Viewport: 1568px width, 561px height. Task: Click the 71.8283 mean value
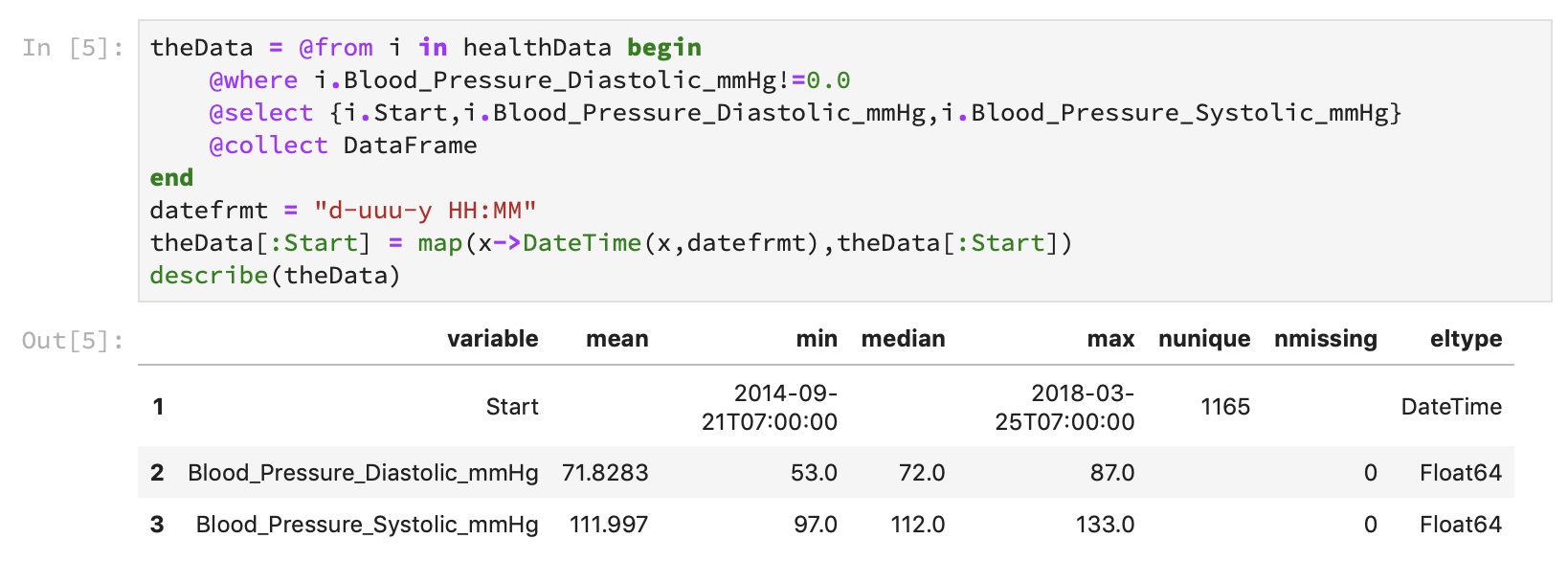[605, 473]
